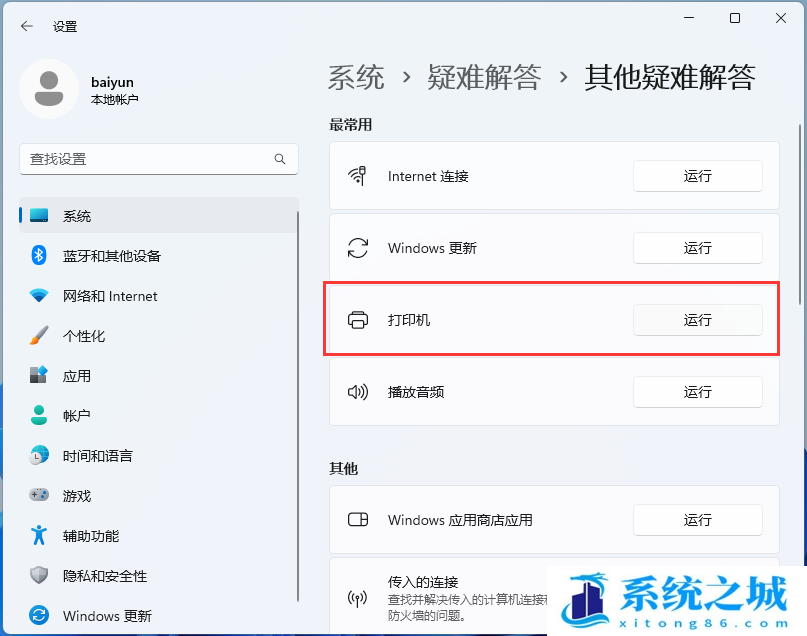Click the Internet connection troubleshooter icon
Viewport: 807px width, 636px height.
tap(358, 176)
